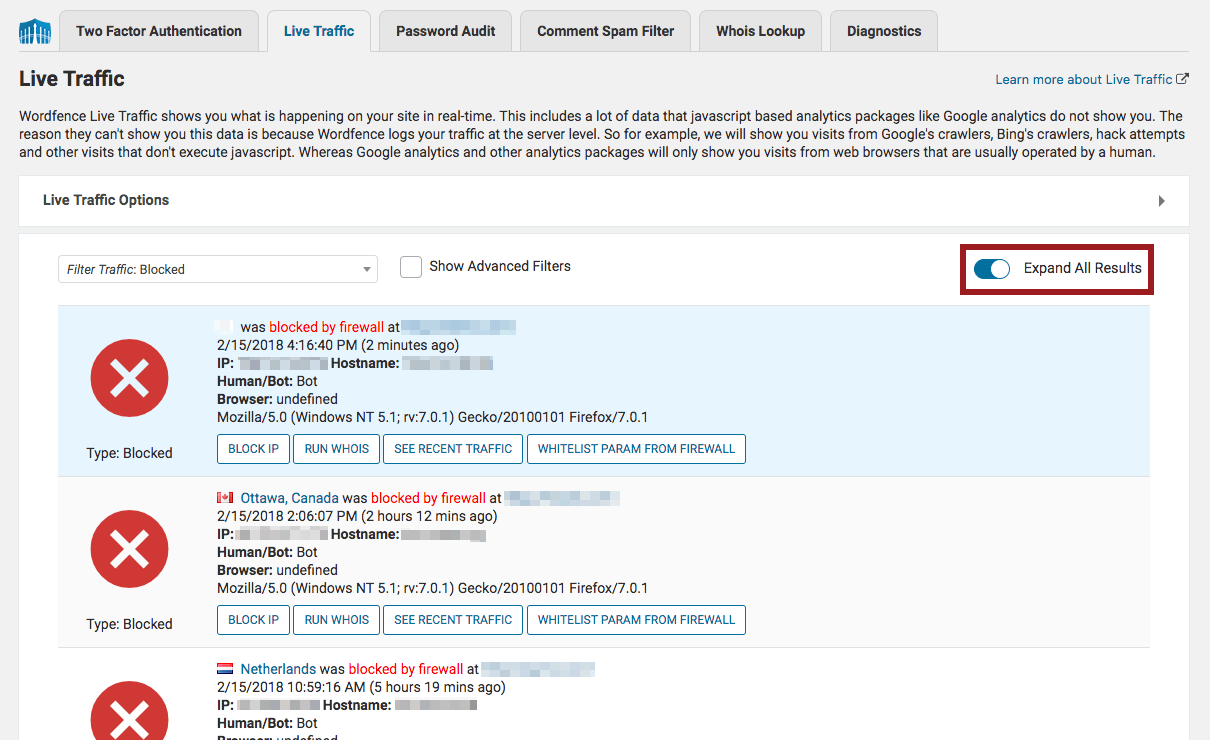
Task: Click Whitelist Param From Firewall in first entry
Action: [x=636, y=449]
